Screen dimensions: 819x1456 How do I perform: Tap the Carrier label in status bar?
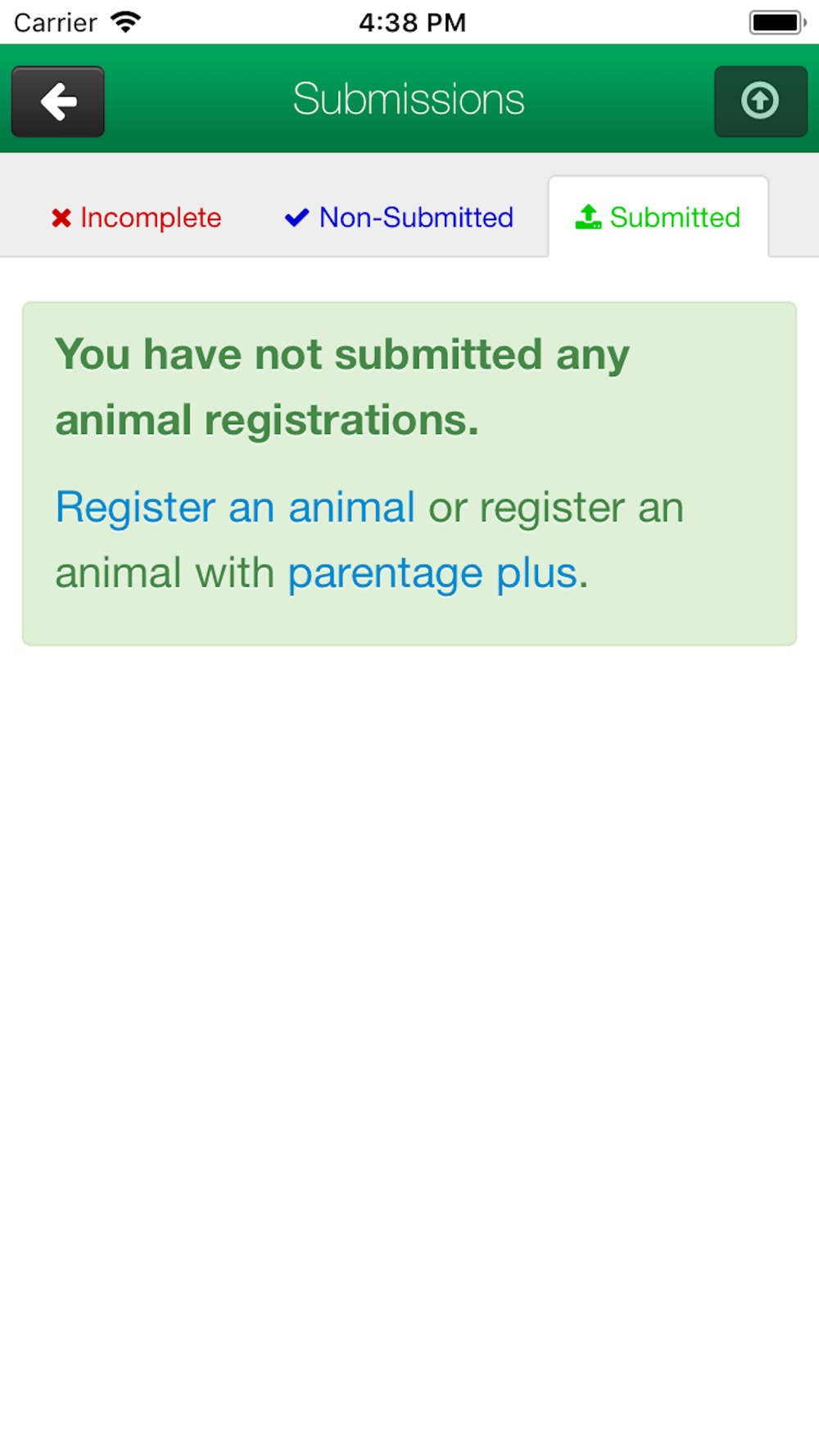[x=56, y=22]
